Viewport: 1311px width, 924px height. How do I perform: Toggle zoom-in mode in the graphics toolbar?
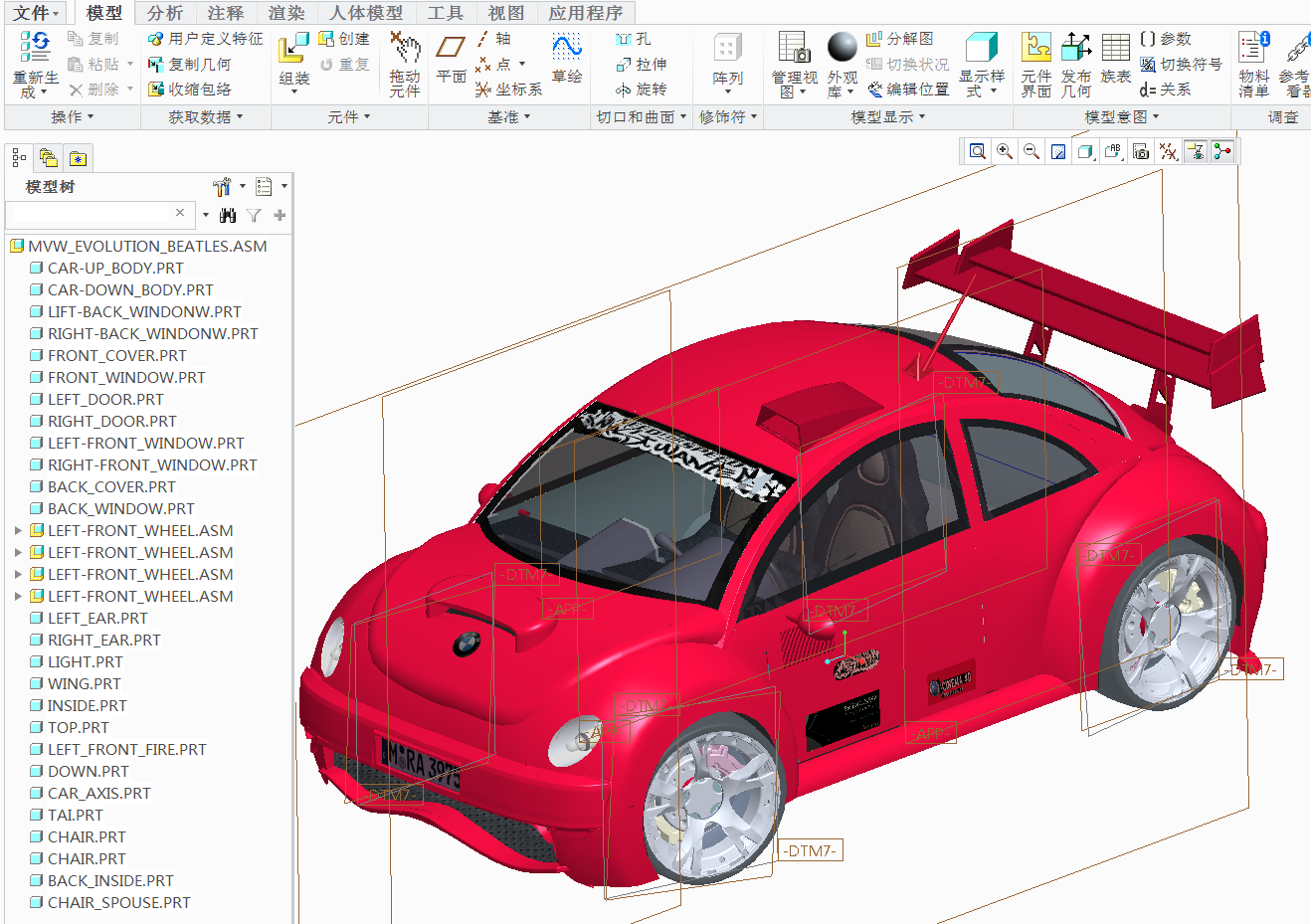click(x=1005, y=151)
